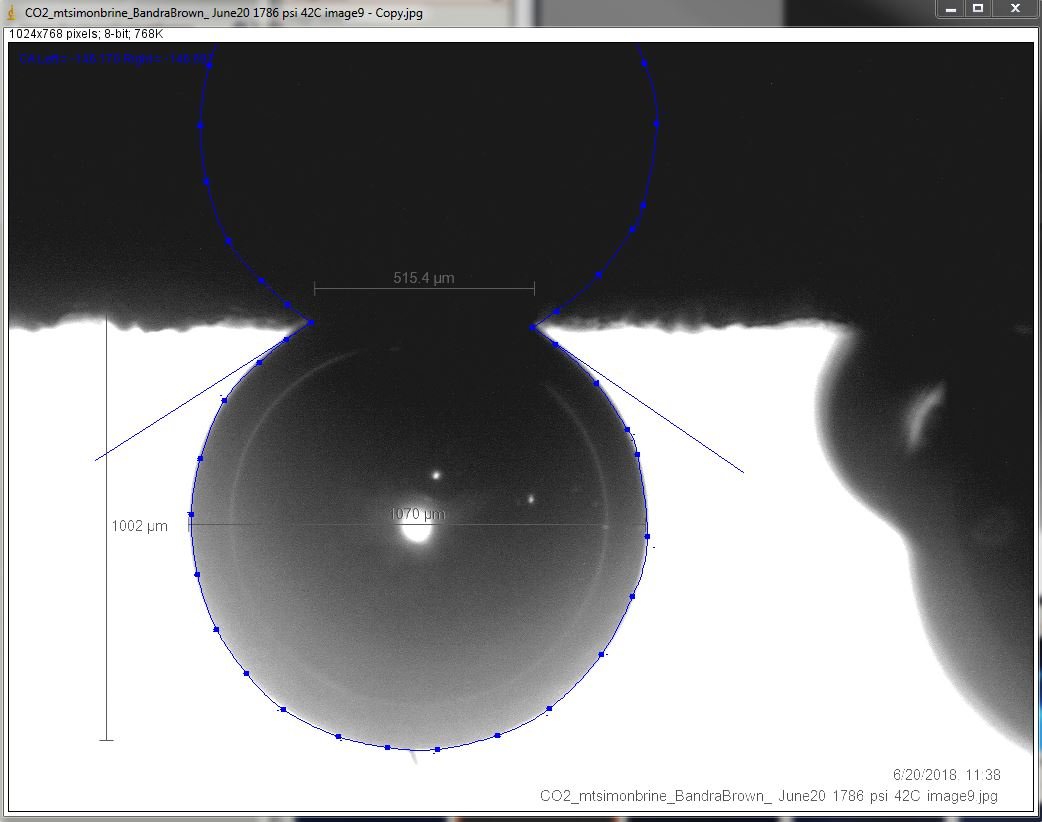Click the window title bar text

point(223,13)
